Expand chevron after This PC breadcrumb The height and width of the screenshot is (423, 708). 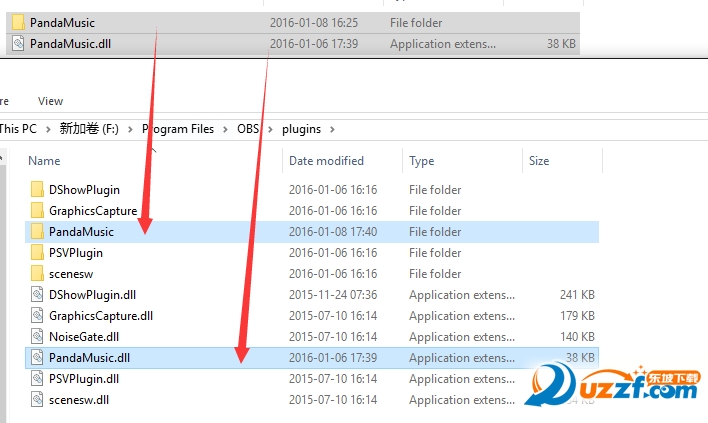[x=48, y=129]
